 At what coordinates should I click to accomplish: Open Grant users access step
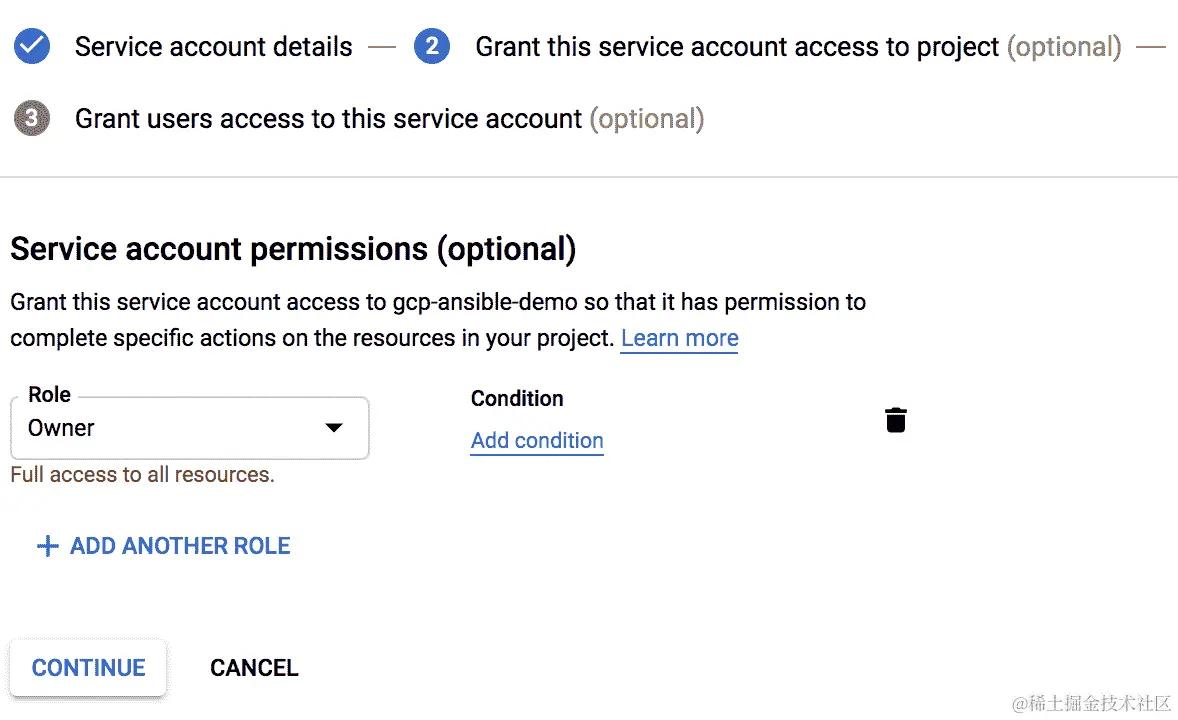[389, 119]
